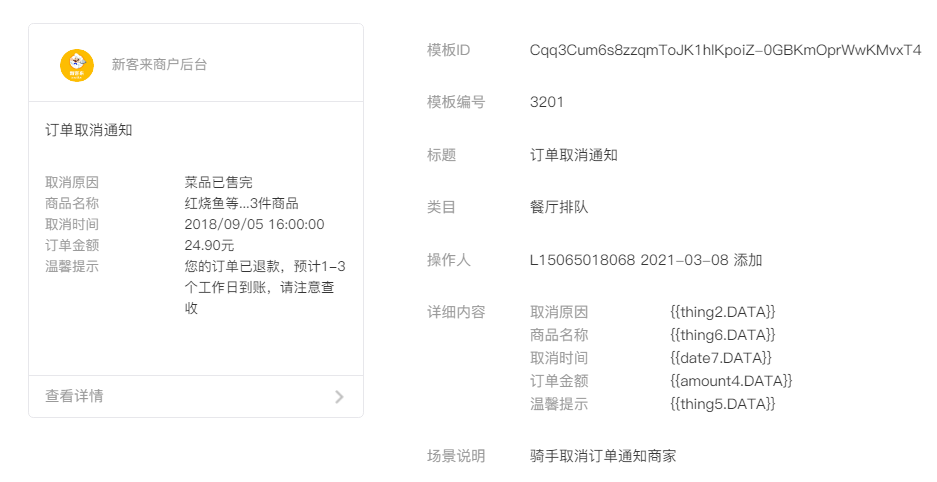Select the template number 3201
This screenshot has height=482, width=937.
(x=547, y=102)
